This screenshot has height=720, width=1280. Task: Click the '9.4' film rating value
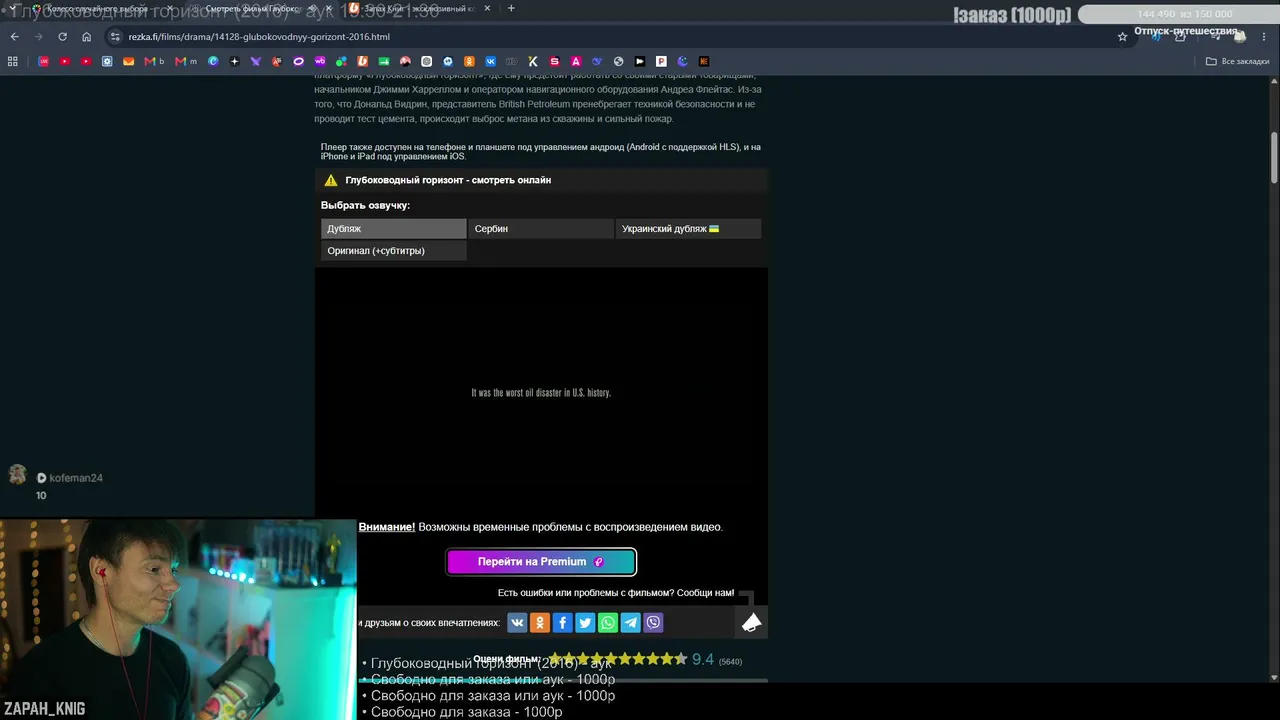point(703,660)
